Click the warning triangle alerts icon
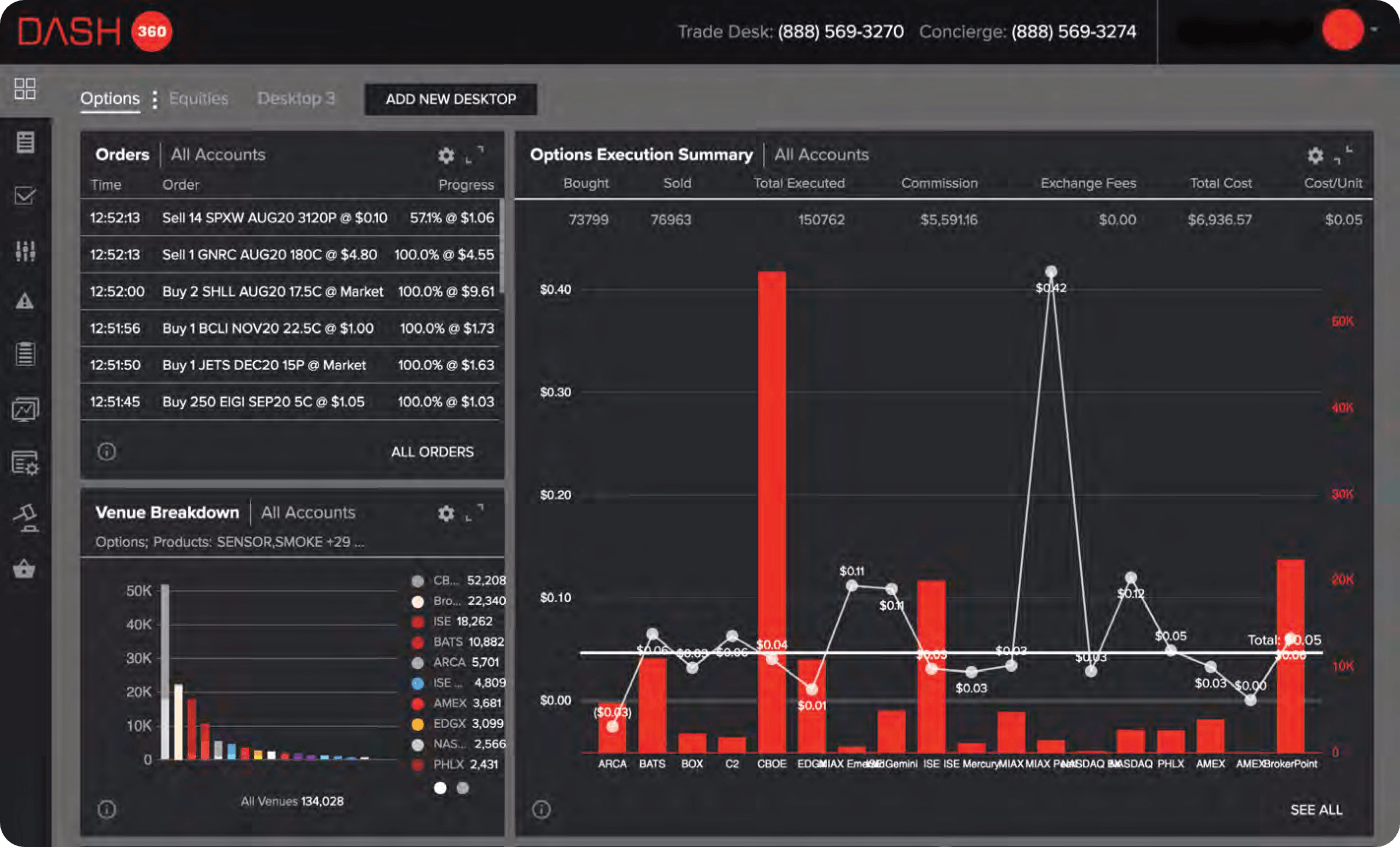Image resolution: width=1400 pixels, height=847 pixels. pyautogui.click(x=25, y=301)
